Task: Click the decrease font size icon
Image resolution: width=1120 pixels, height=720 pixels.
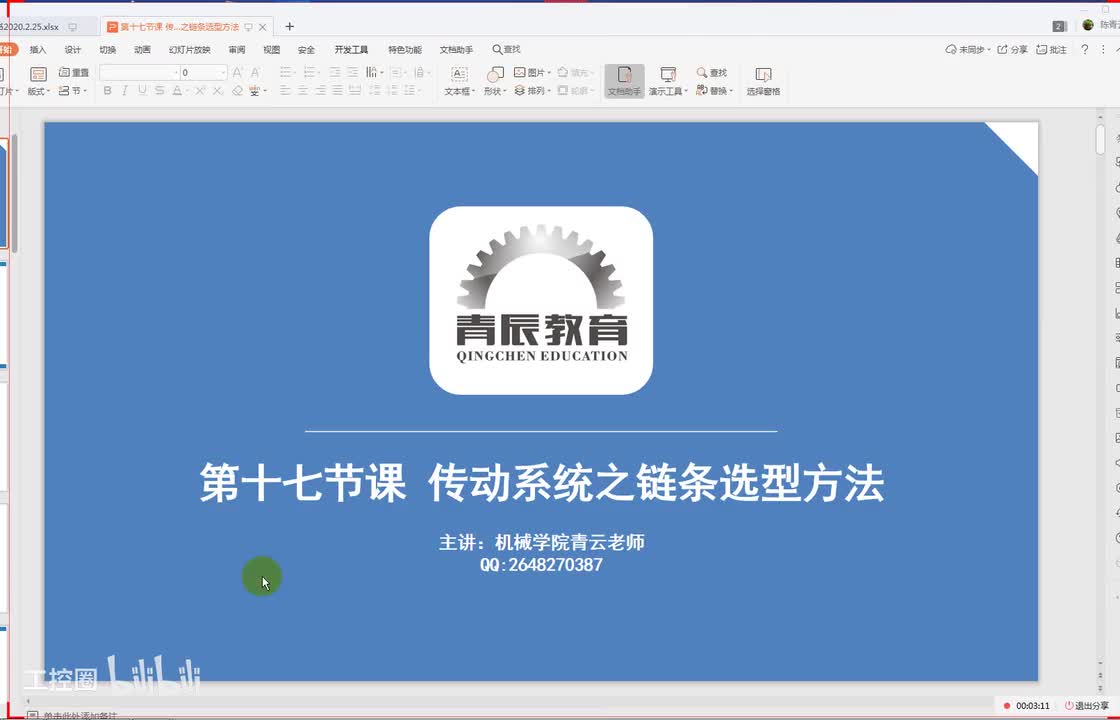Action: (255, 72)
